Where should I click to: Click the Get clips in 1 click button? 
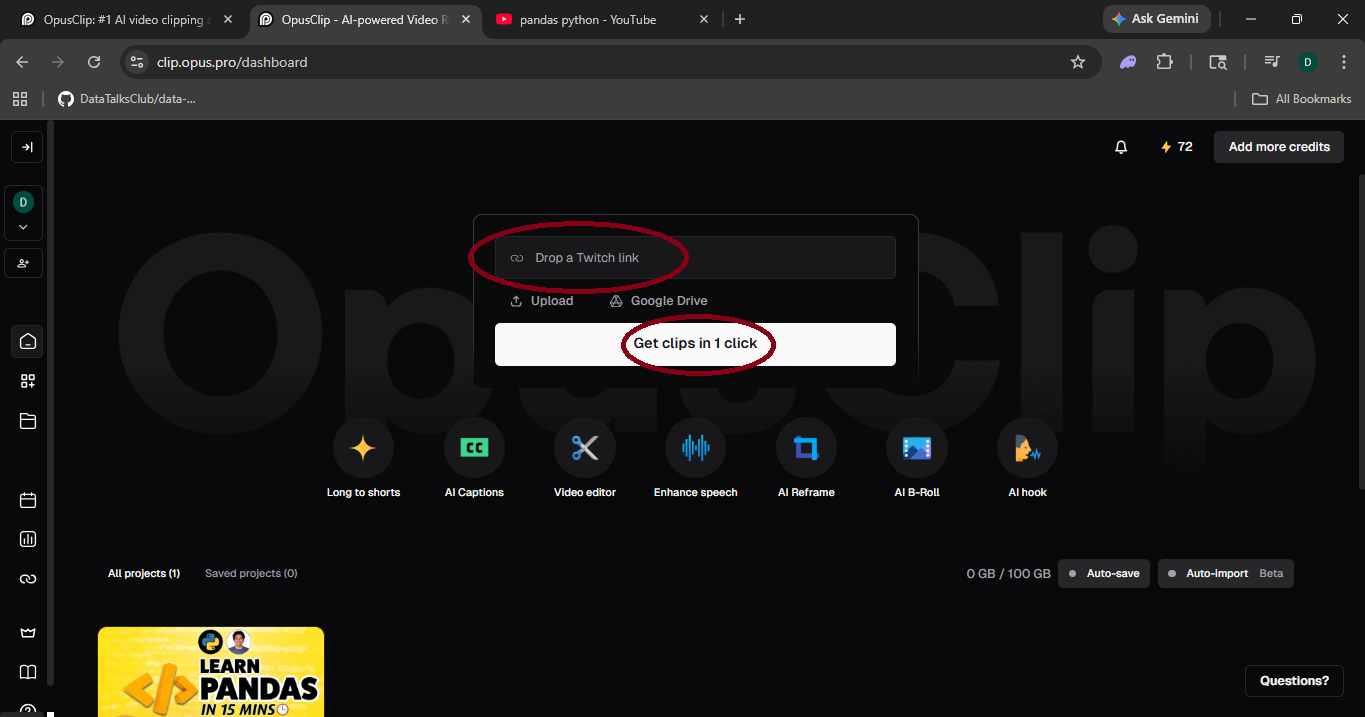[695, 344]
